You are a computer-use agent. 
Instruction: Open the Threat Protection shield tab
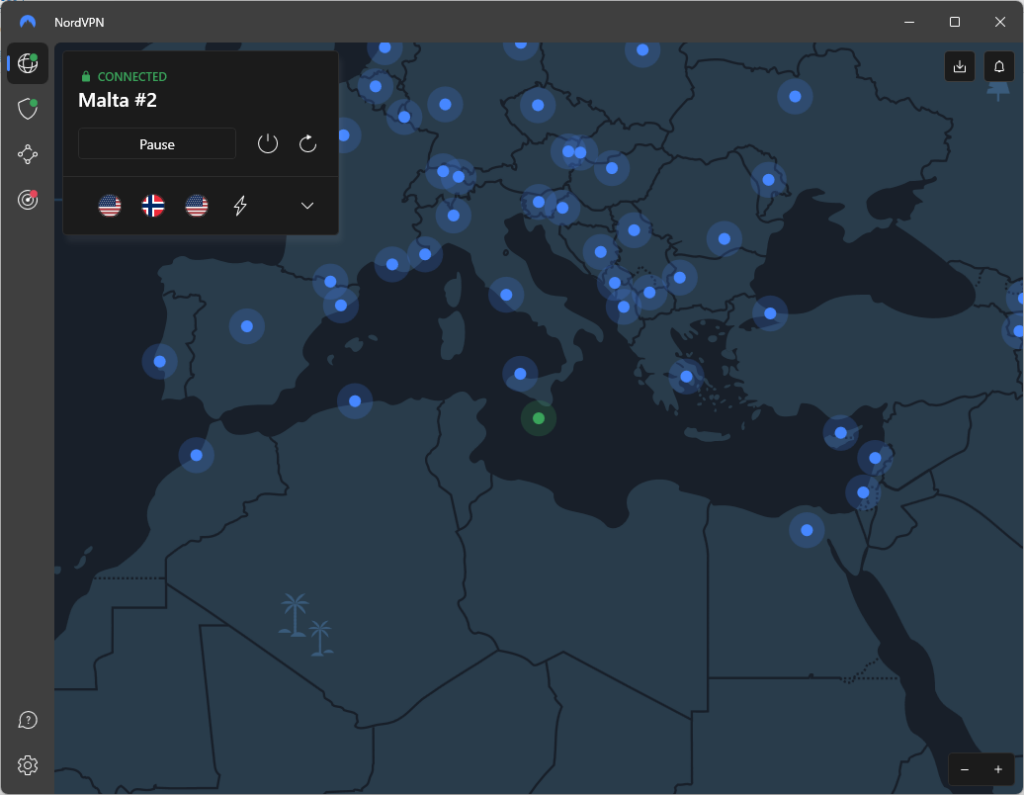point(28,109)
